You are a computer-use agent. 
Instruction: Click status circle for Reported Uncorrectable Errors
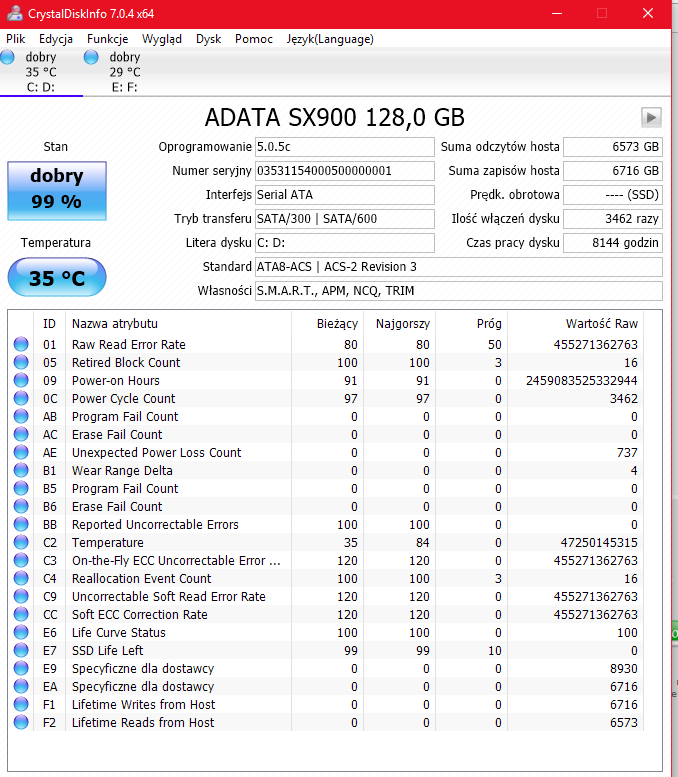click(21, 524)
